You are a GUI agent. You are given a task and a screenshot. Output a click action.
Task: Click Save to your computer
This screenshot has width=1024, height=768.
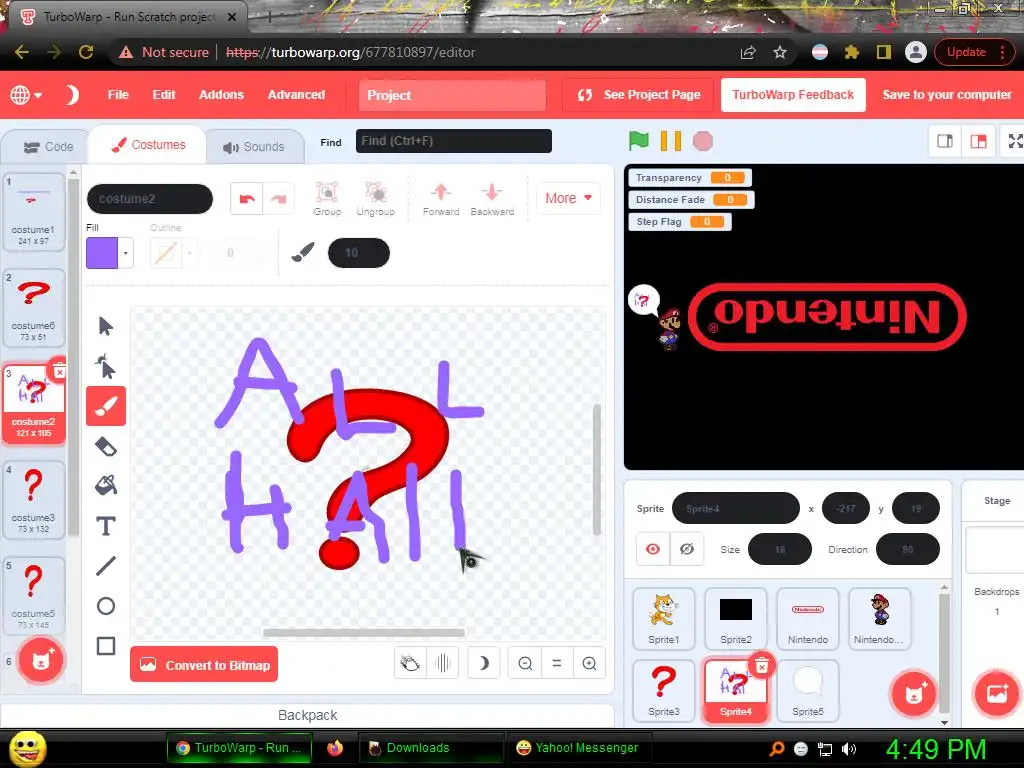tap(947, 95)
